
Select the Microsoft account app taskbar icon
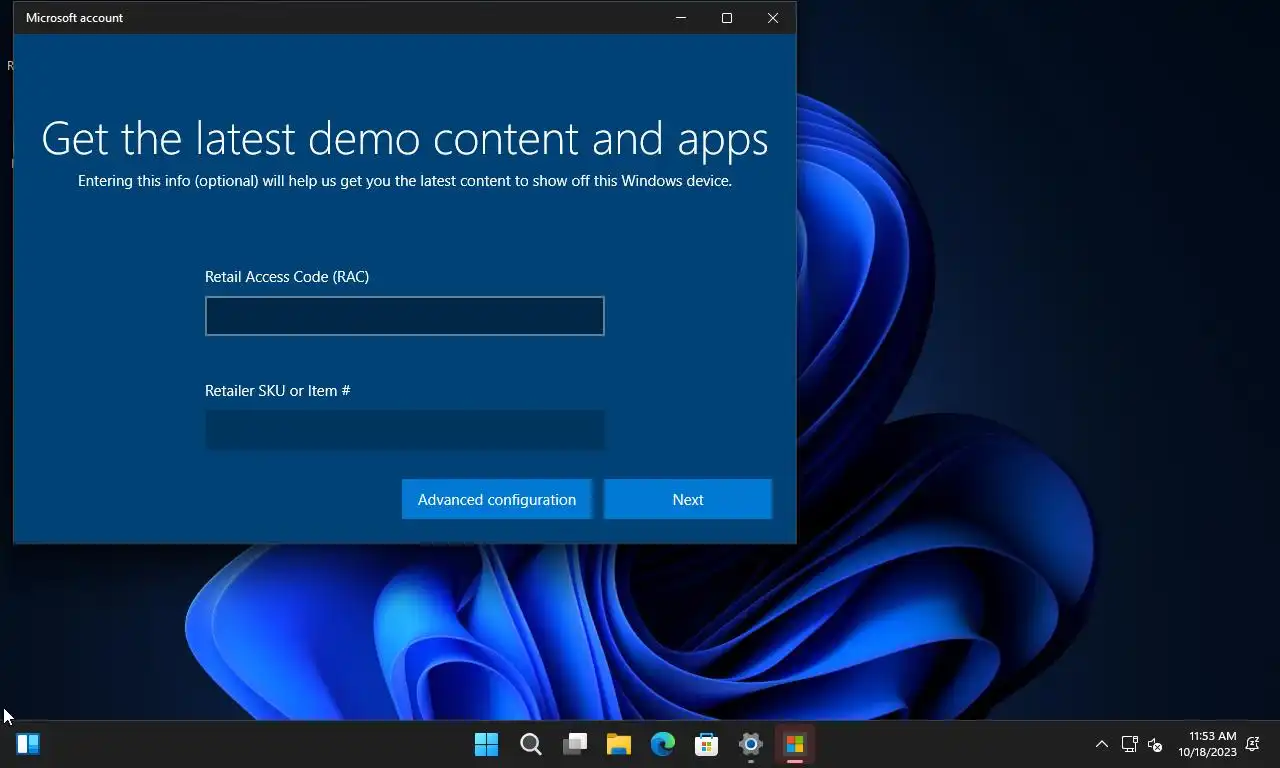tap(795, 744)
